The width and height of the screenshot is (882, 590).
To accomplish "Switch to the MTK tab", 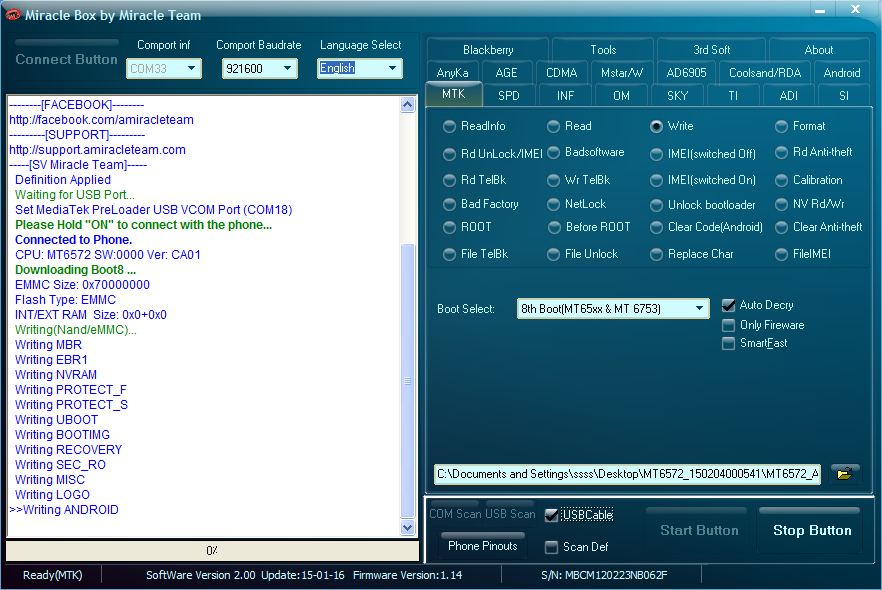I will 453,94.
